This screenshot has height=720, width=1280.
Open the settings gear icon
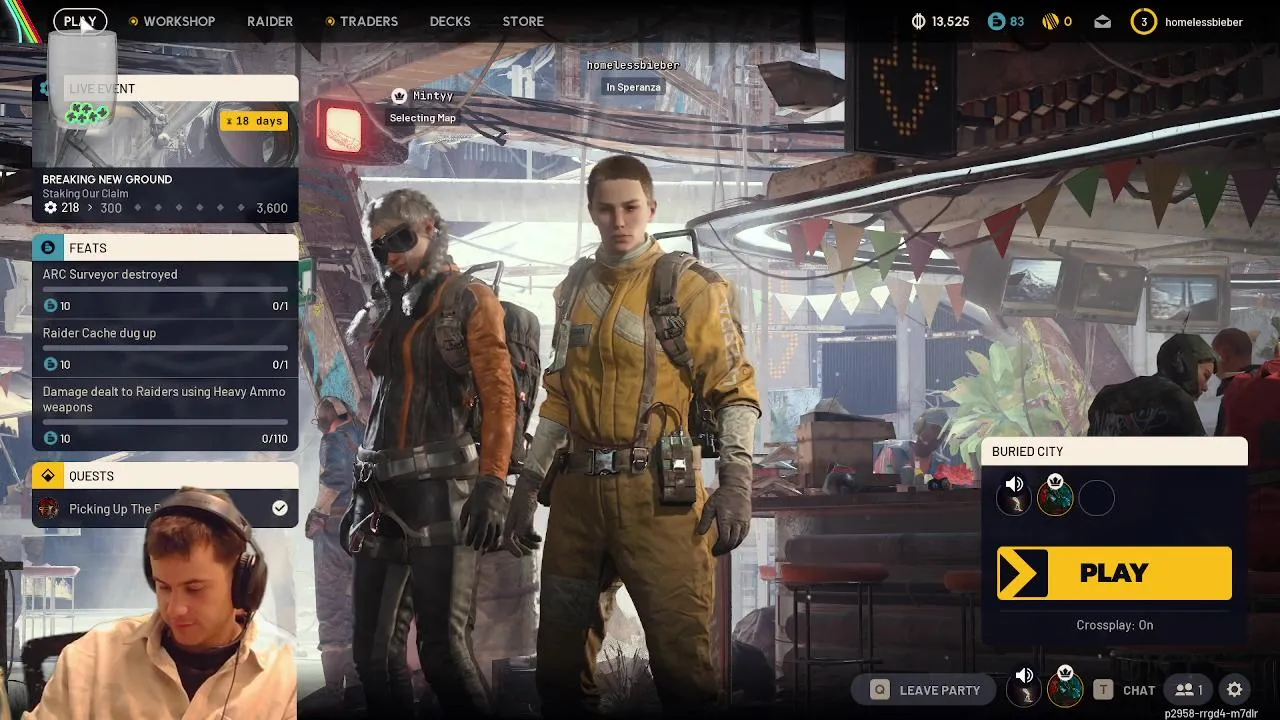[x=1235, y=690]
